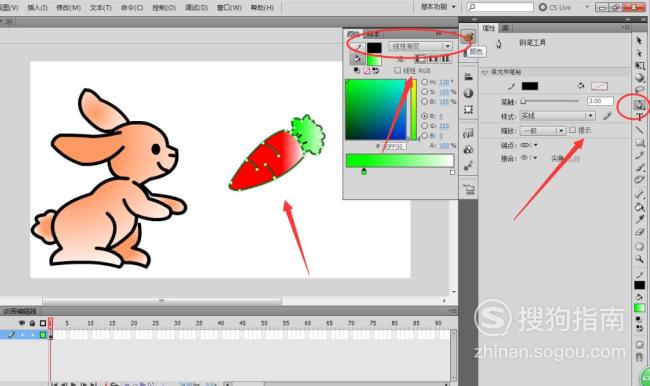Select the S saturation radio button
Image resolution: width=650 pixels, height=386 pixels.
click(x=424, y=92)
